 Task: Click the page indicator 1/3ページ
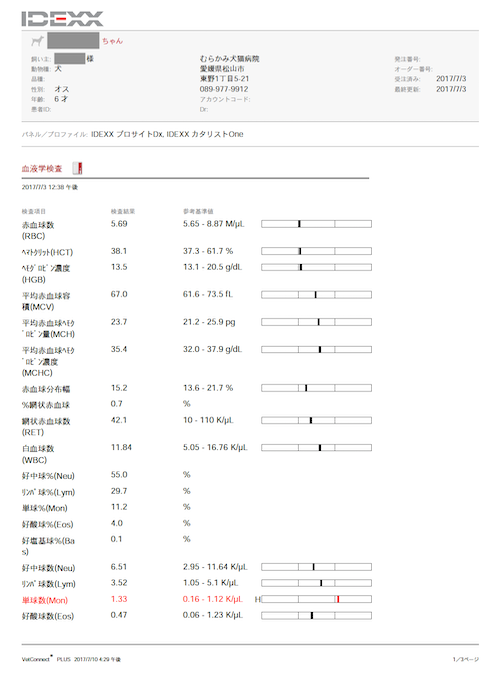tap(466, 659)
